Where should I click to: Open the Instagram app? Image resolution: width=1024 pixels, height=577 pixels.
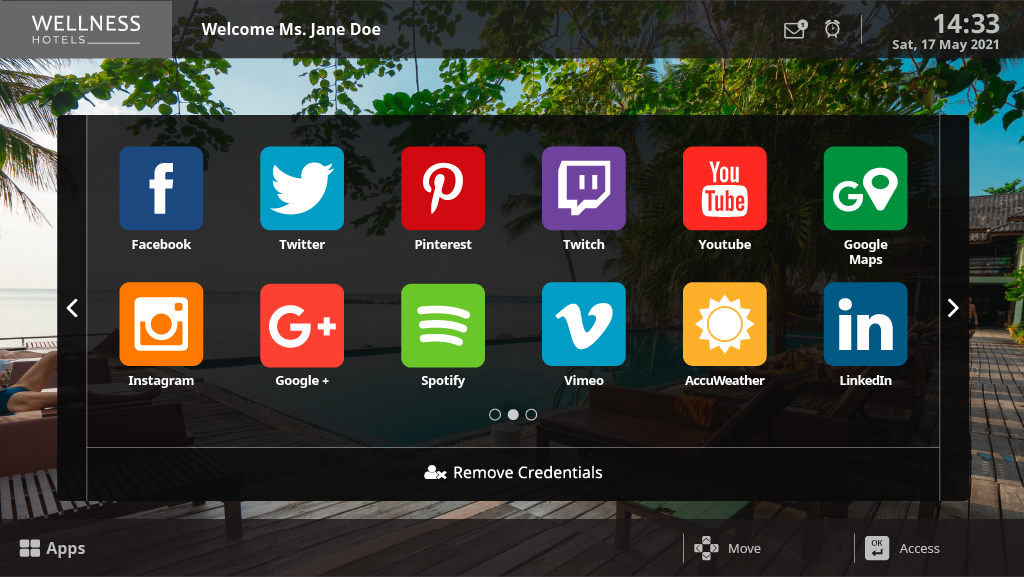tap(161, 324)
